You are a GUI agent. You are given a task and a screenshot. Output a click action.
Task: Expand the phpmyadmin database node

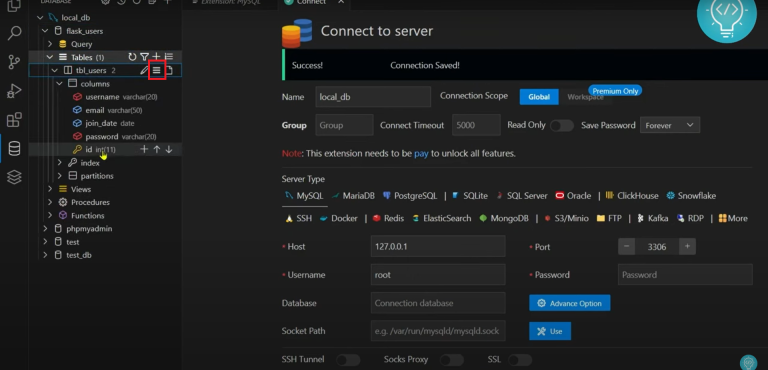[45, 229]
